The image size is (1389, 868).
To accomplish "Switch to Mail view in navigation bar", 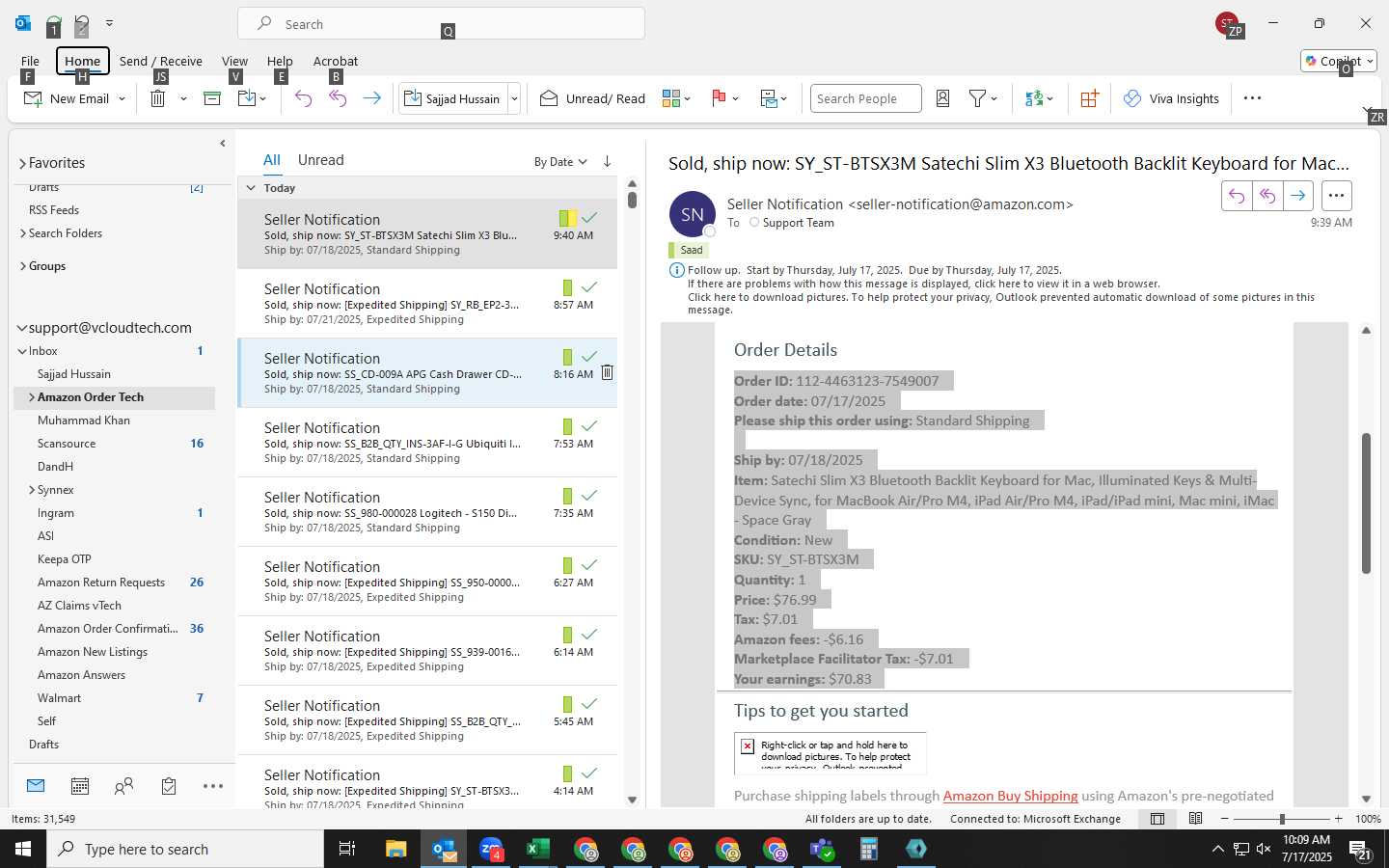I will (x=36, y=786).
